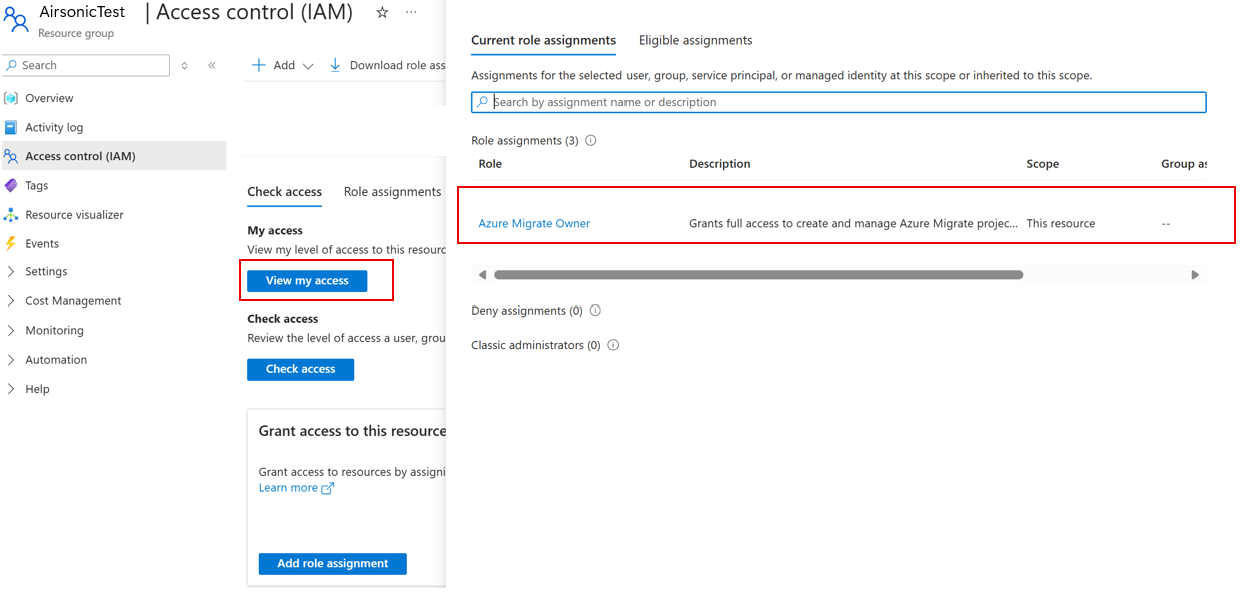Image resolution: width=1248 pixels, height=610 pixels.
Task: Expand the Settings section
Action: point(11,272)
